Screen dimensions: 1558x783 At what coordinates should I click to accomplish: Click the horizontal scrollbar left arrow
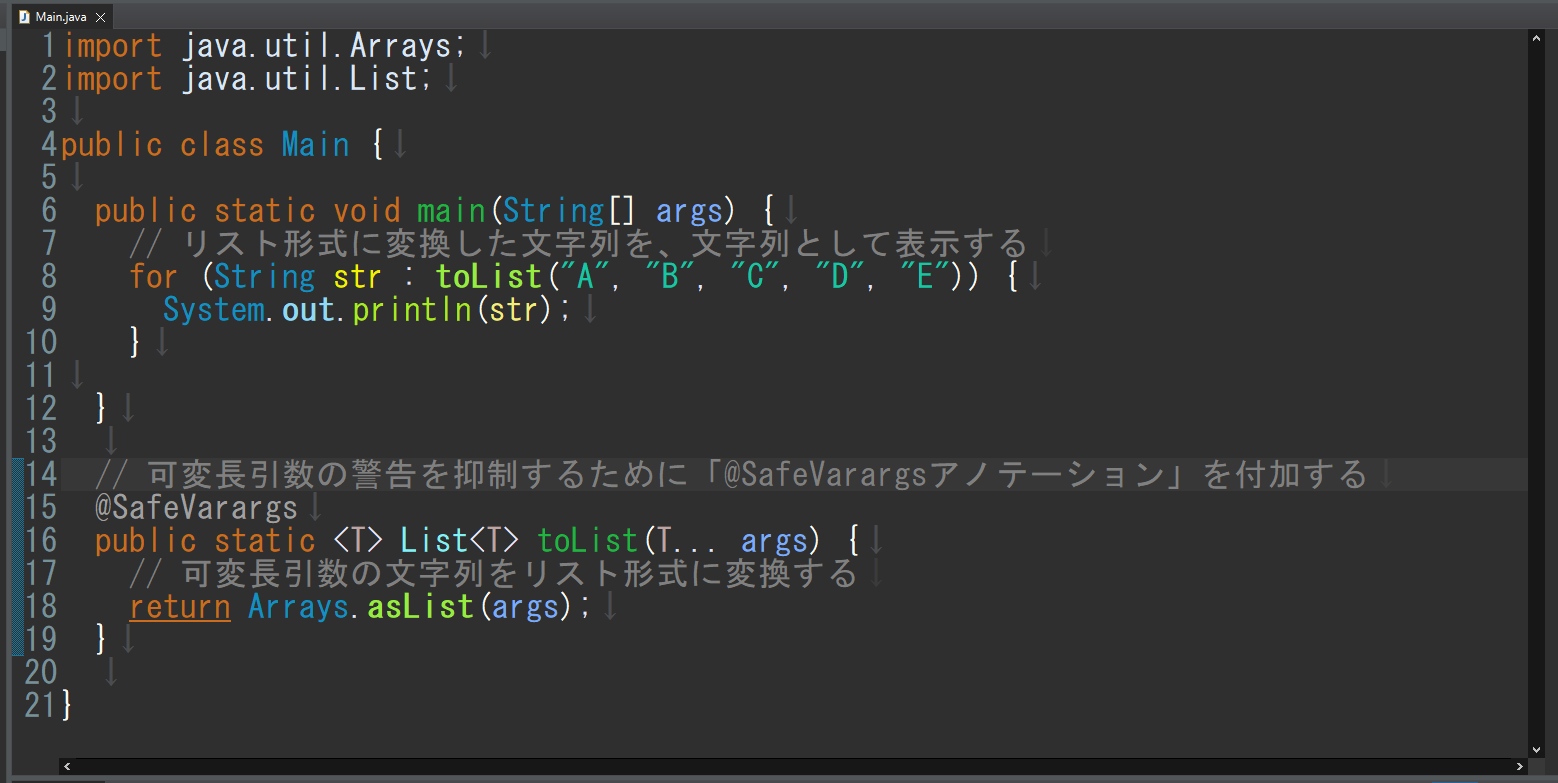[67, 766]
